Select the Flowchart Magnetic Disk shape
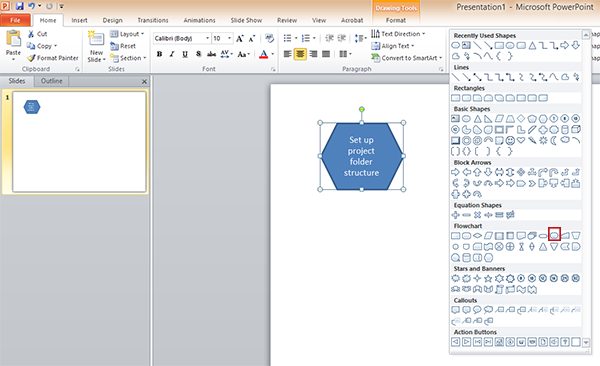This screenshot has height=366, width=600. [466, 258]
